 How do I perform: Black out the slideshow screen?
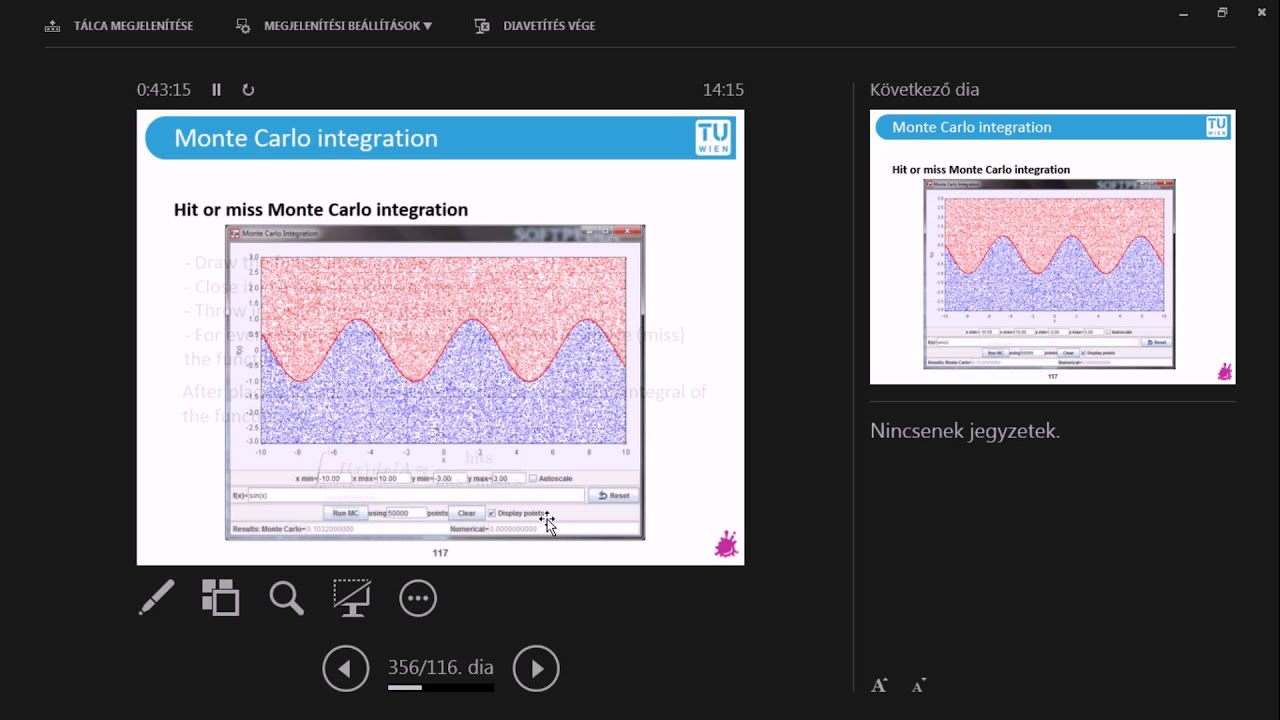(352, 598)
